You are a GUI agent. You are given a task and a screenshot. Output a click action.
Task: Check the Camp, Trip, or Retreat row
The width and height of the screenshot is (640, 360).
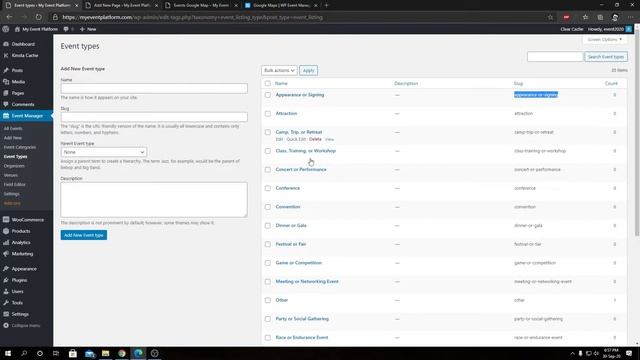click(x=268, y=132)
